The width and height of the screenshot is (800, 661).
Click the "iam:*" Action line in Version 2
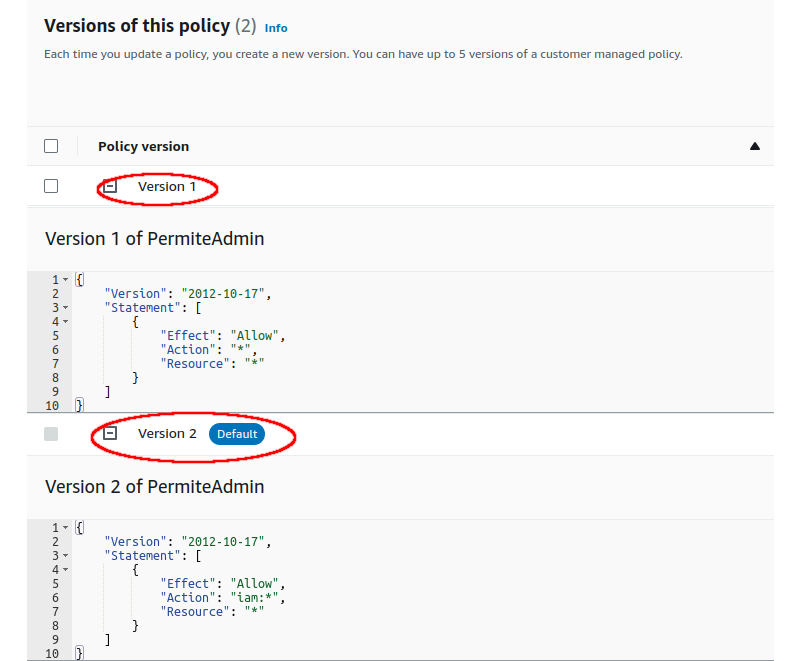223,598
